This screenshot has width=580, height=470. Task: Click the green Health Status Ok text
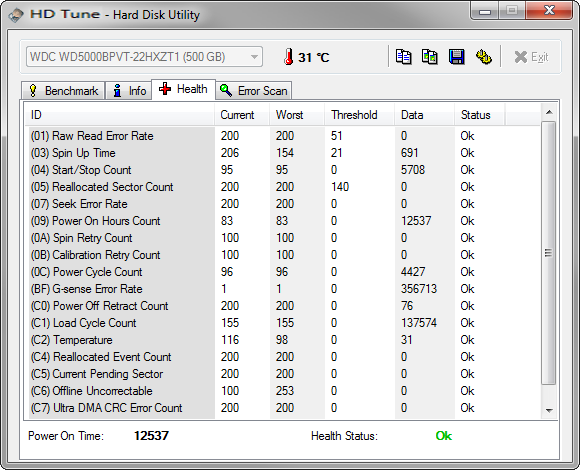(444, 436)
